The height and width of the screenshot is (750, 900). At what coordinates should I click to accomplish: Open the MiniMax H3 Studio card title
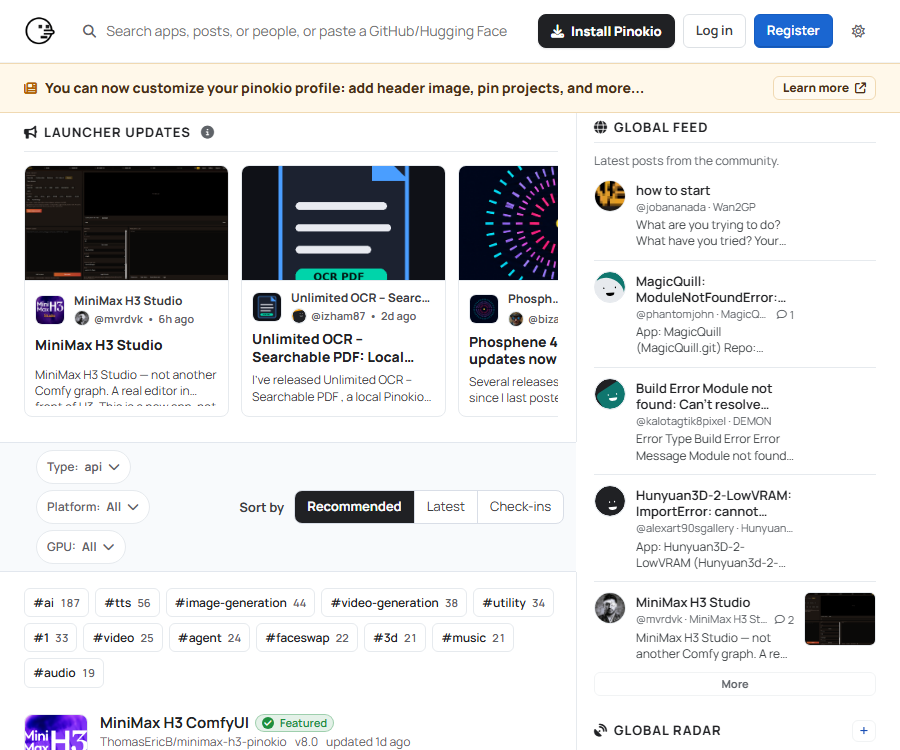[x=99, y=345]
